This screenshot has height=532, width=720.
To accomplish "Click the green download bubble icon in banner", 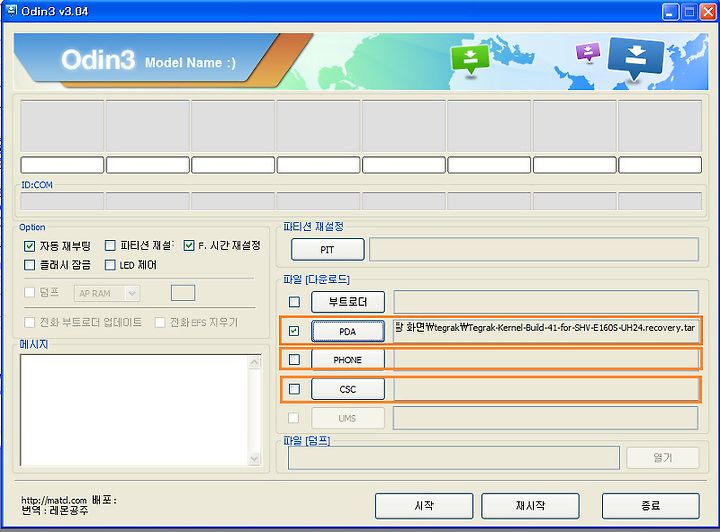I will click(470, 59).
